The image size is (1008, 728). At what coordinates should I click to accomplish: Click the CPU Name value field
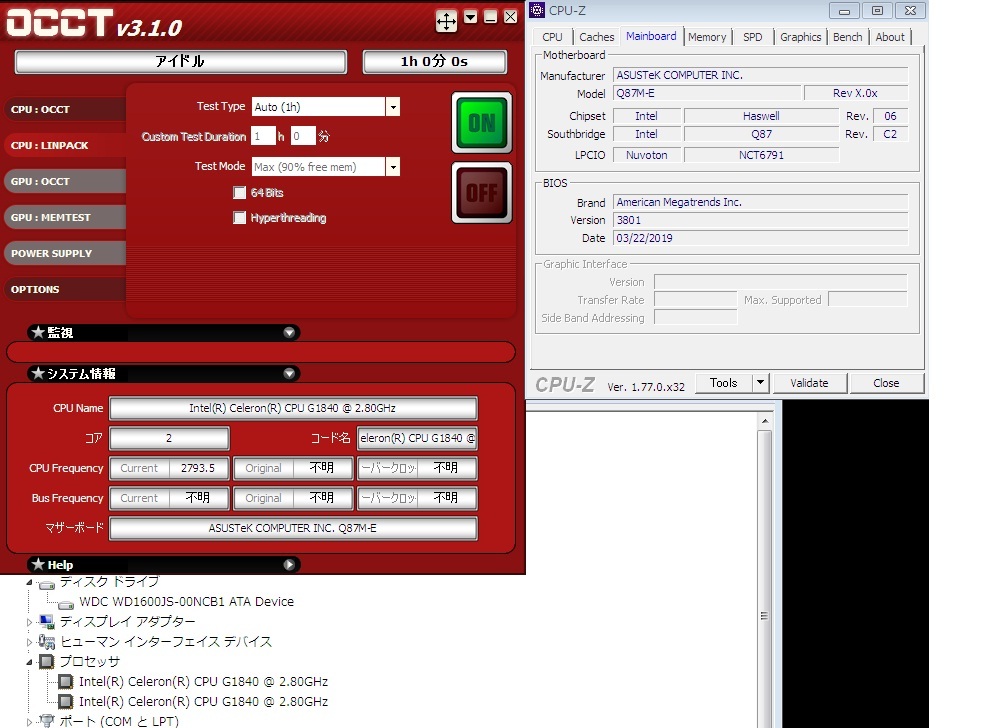pyautogui.click(x=293, y=408)
